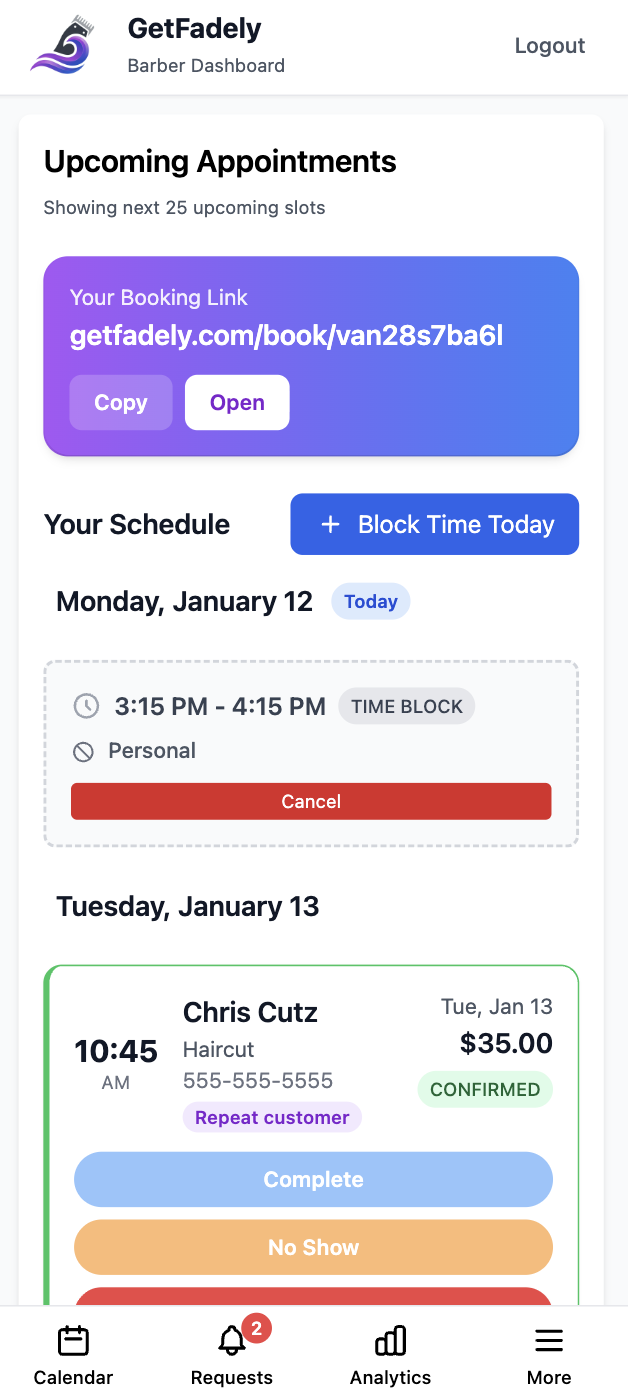
Task: Mark Chris Cutz as No Show
Action: (313, 1247)
